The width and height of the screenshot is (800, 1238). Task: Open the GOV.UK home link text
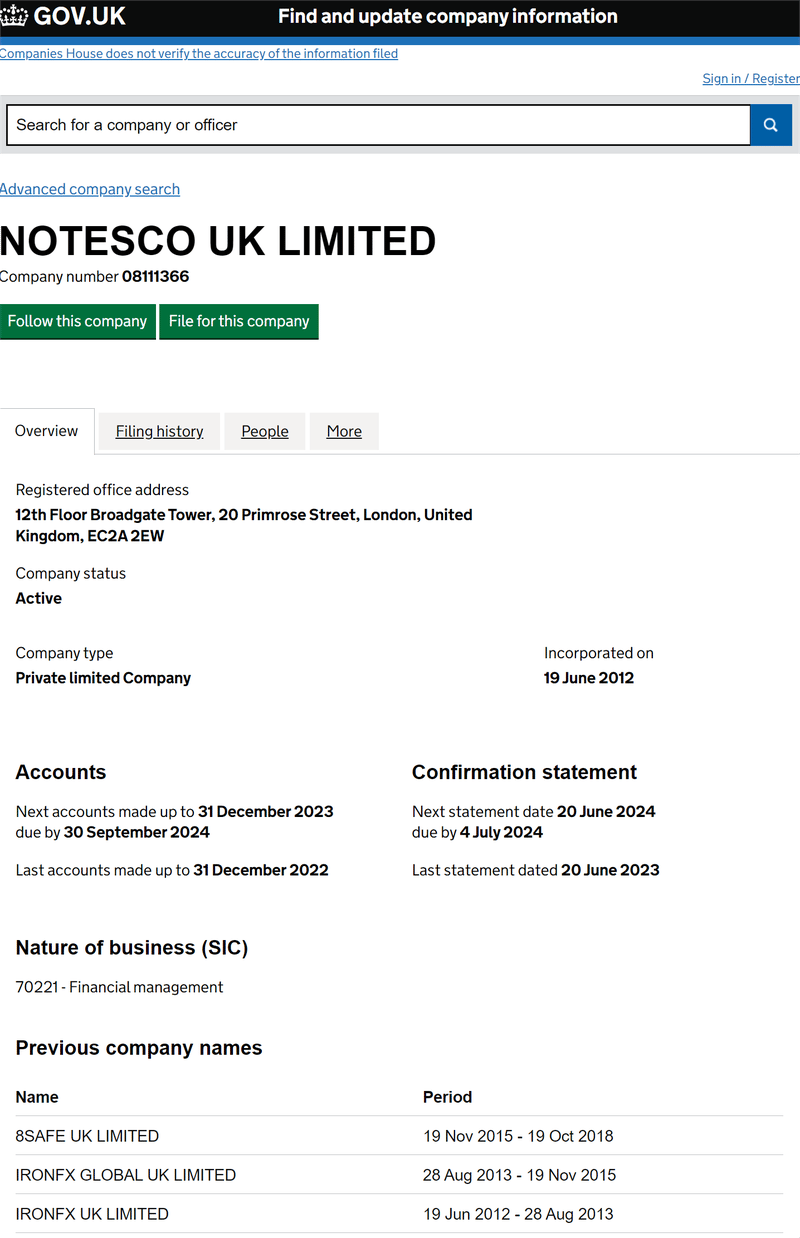click(x=80, y=16)
